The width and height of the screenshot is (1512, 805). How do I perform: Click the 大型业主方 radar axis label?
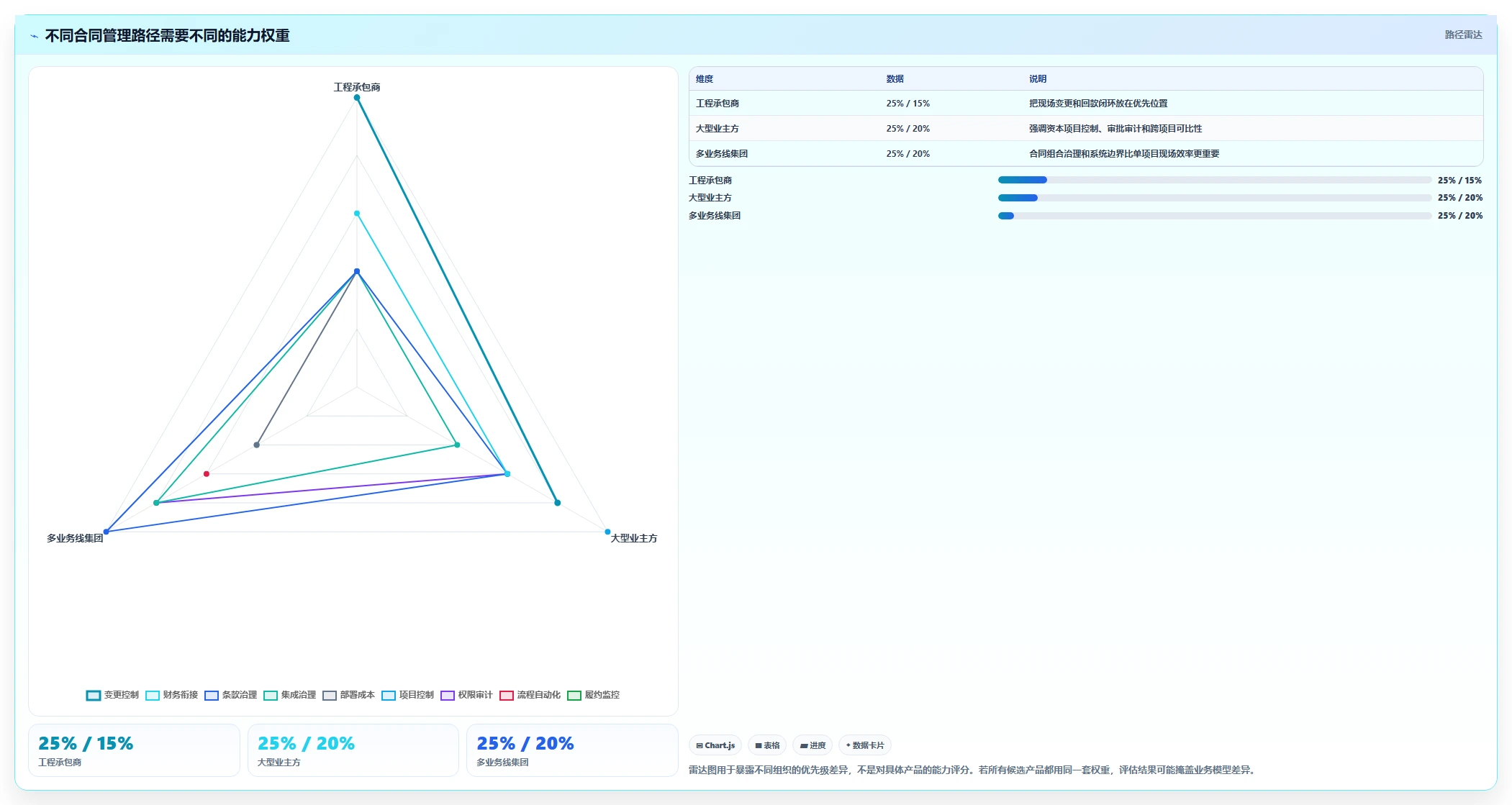click(634, 538)
